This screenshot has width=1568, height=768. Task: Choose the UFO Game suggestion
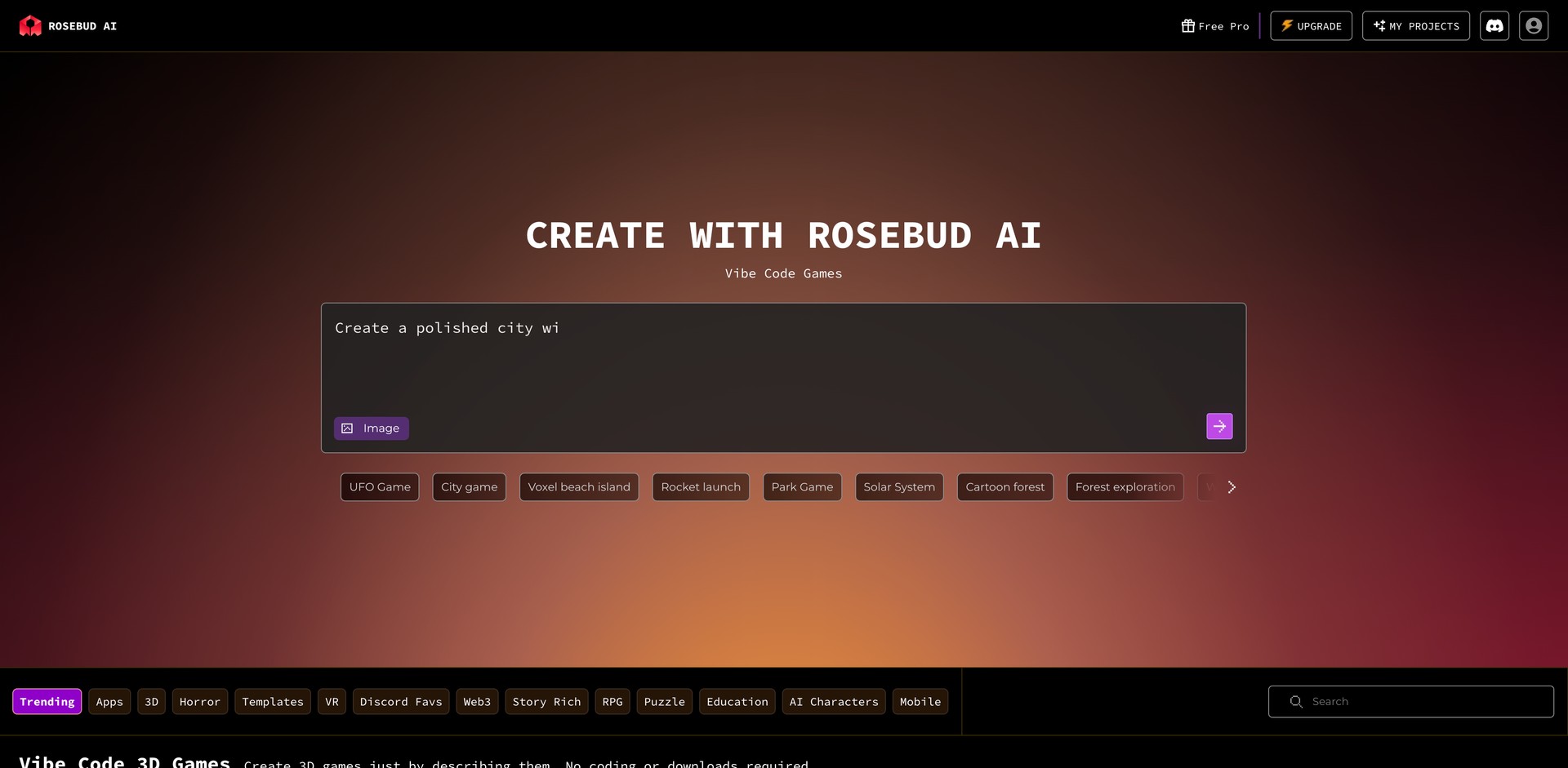(380, 487)
